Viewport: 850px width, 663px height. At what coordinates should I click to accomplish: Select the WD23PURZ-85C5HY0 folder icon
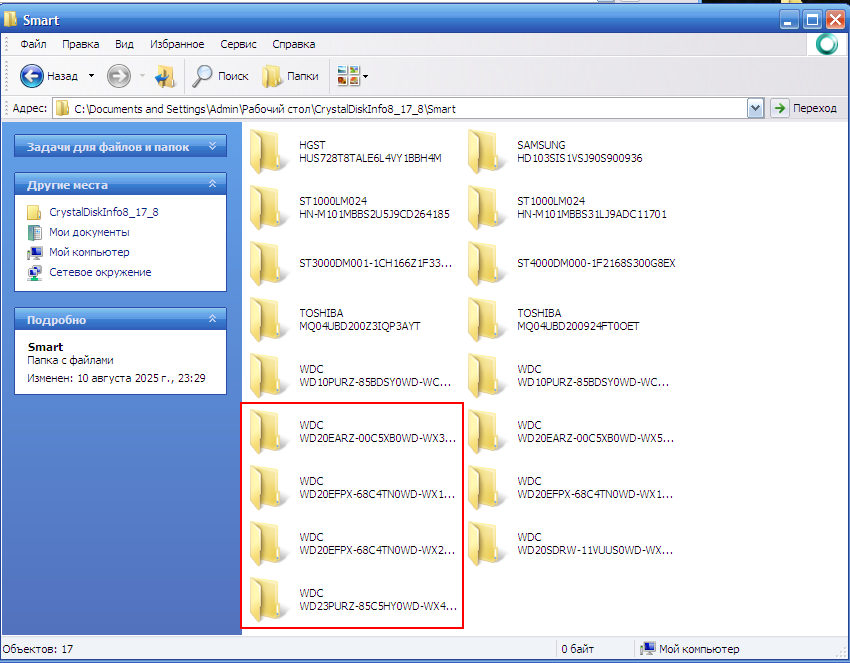(x=267, y=600)
